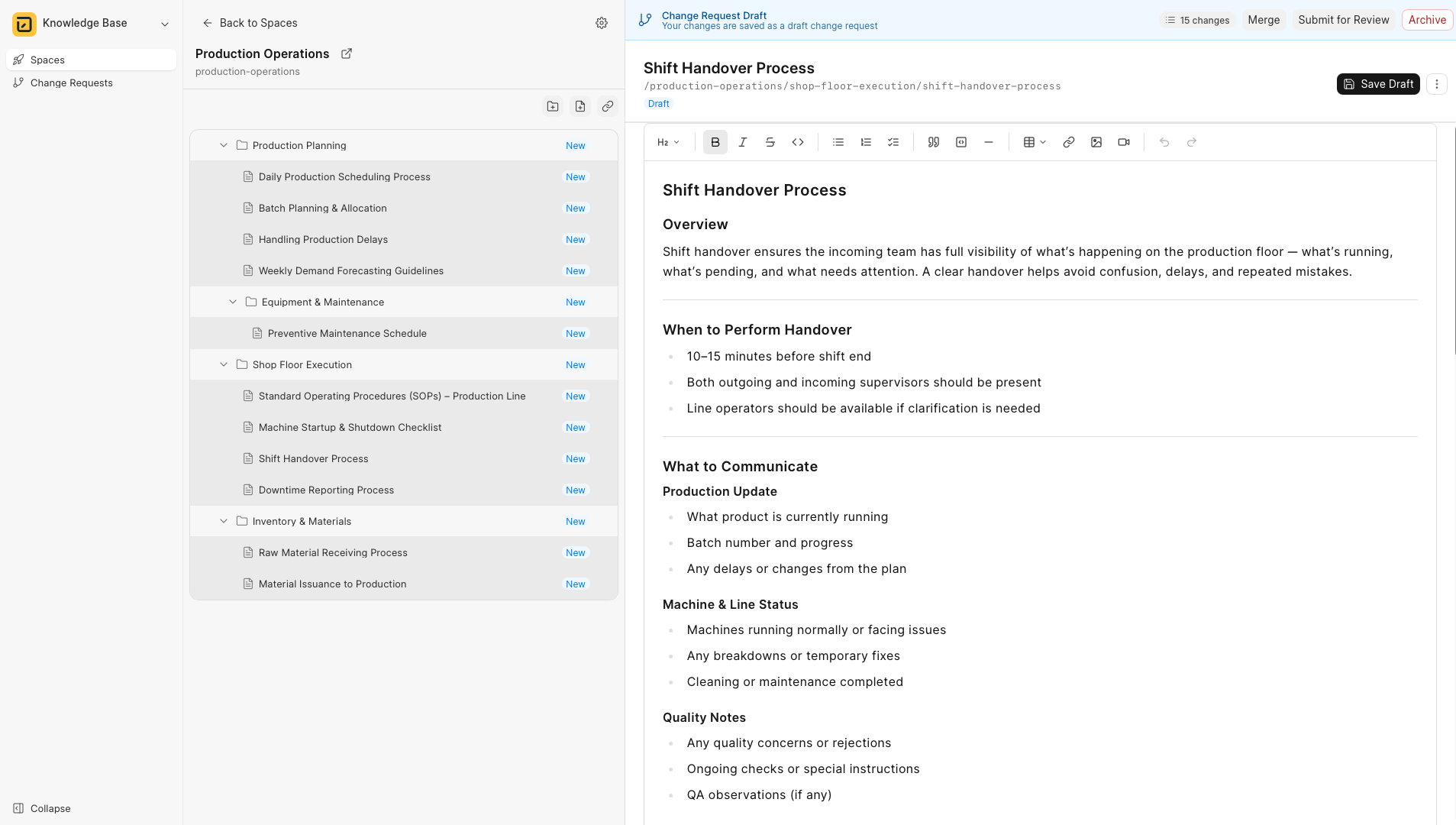
Task: Open the Spaces section in sidebar
Action: pos(47,60)
